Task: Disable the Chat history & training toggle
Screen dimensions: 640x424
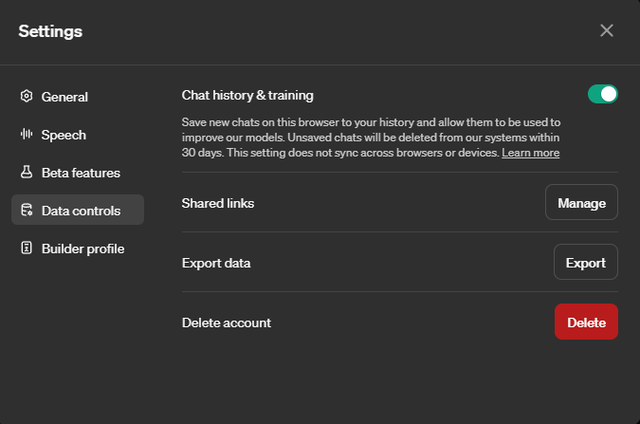Action: (602, 94)
